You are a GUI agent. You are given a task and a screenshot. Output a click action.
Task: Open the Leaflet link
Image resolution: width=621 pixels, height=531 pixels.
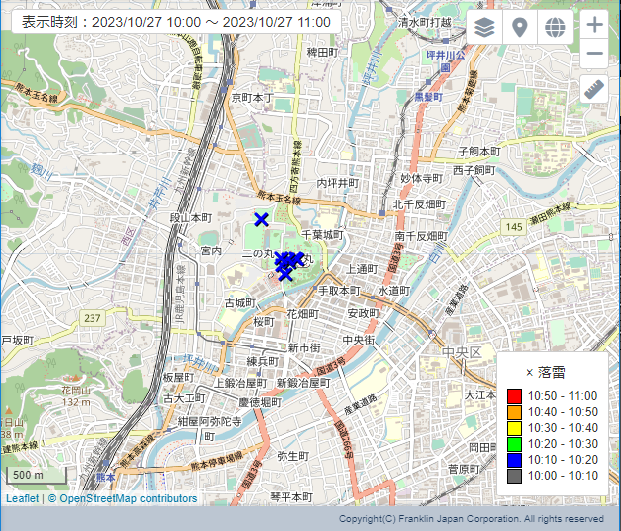[23, 498]
